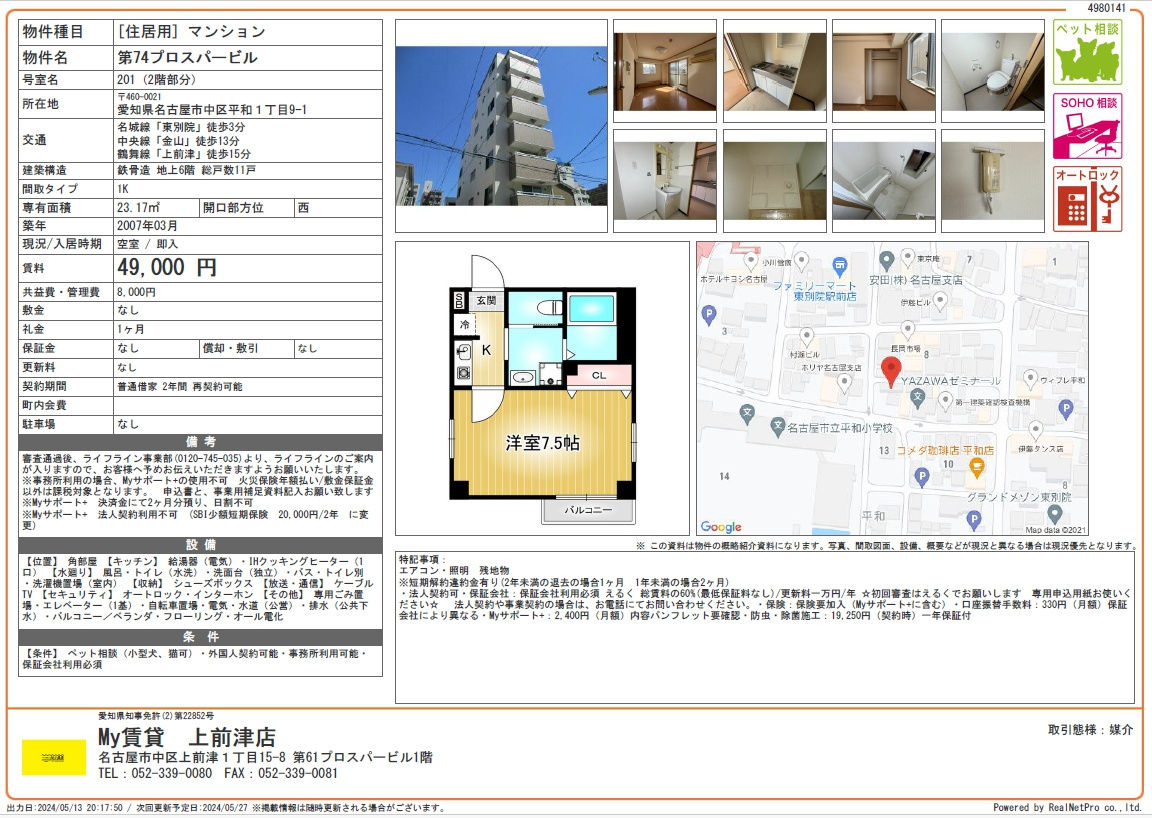Image resolution: width=1152 pixels, height=818 pixels.
Task: Click the Google logo on the map
Action: pos(721,526)
